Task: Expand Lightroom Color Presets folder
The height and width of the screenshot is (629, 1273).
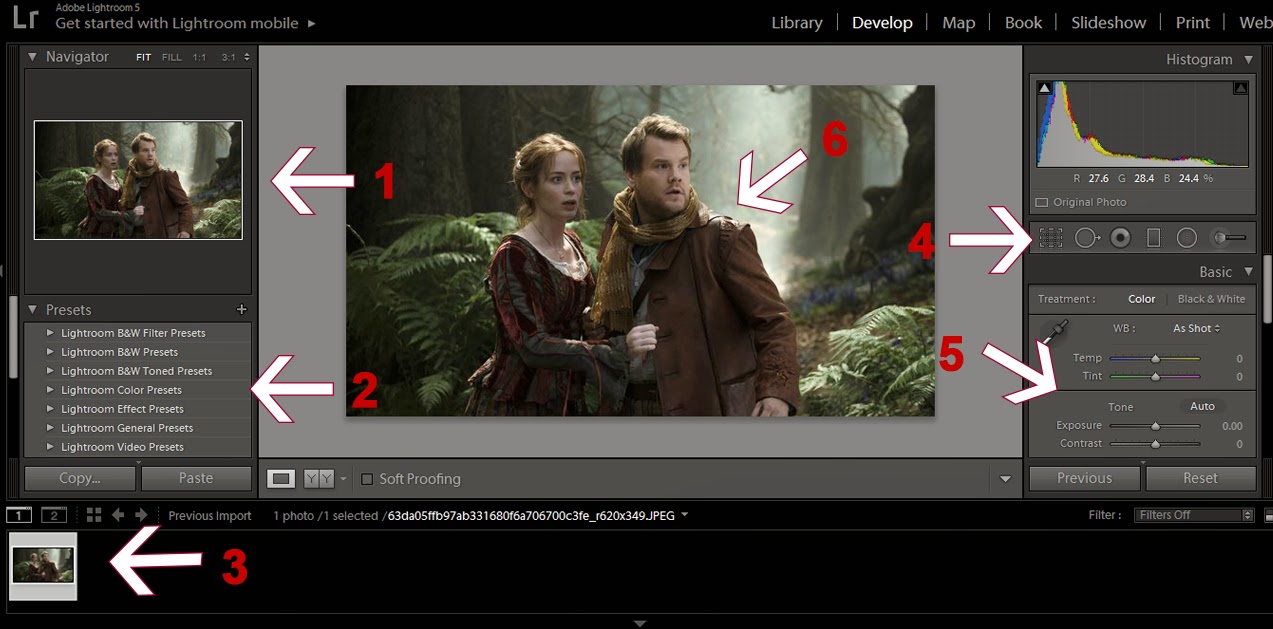Action: tap(51, 390)
